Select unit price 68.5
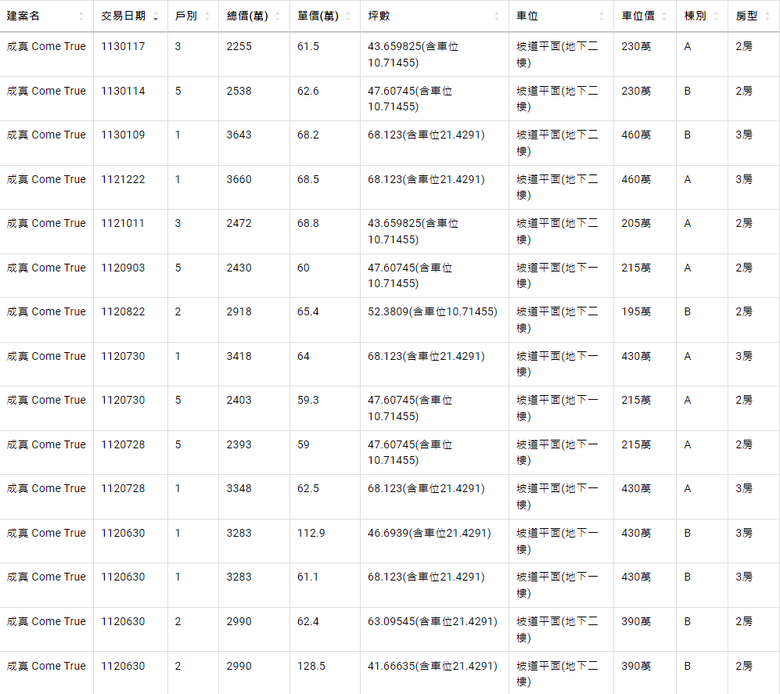780x694 pixels. [308, 180]
